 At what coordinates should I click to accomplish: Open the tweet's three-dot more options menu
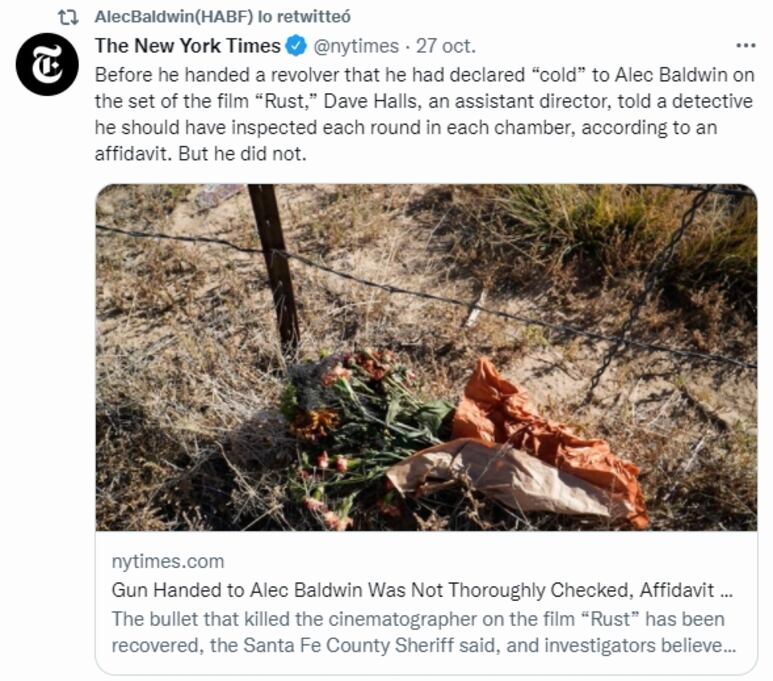[x=745, y=45]
